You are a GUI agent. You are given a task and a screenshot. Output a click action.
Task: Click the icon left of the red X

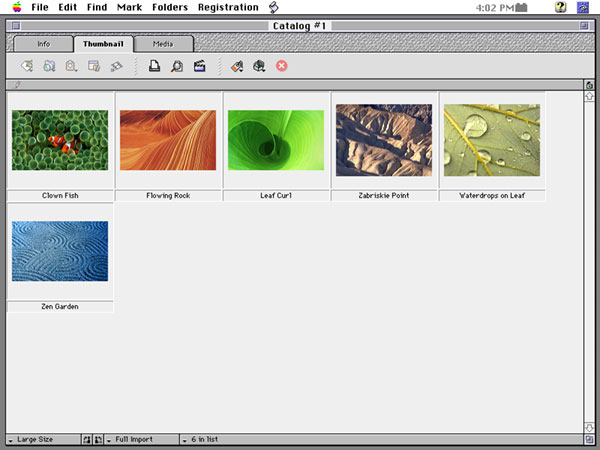(x=259, y=67)
